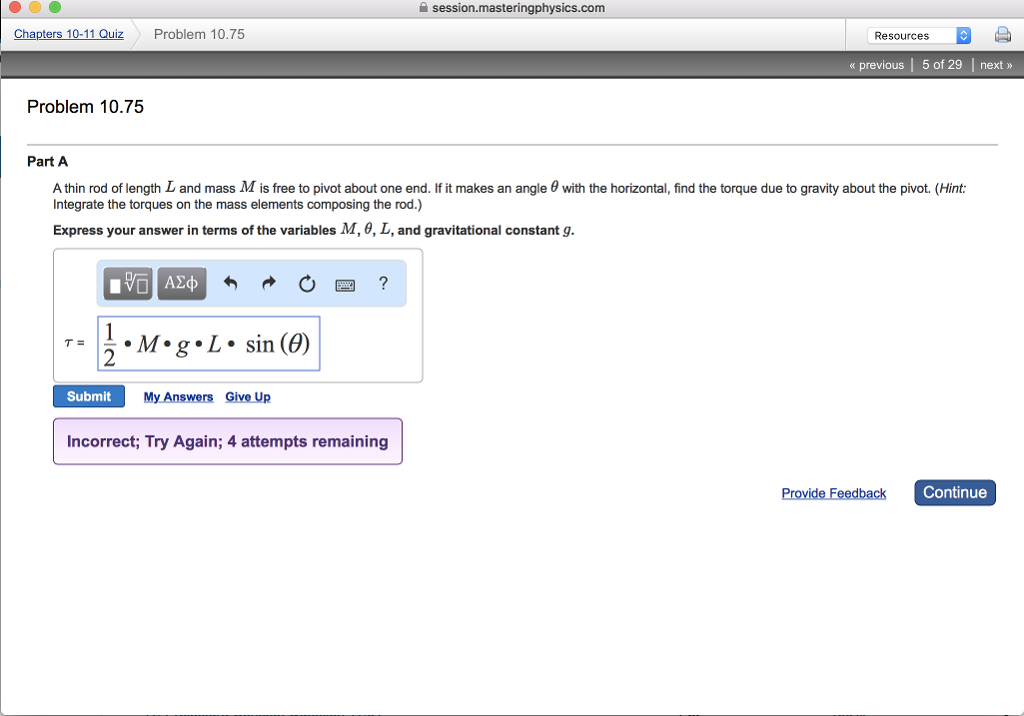Click the Problem 10.75 breadcrumb label
The image size is (1024, 716).
(199, 34)
